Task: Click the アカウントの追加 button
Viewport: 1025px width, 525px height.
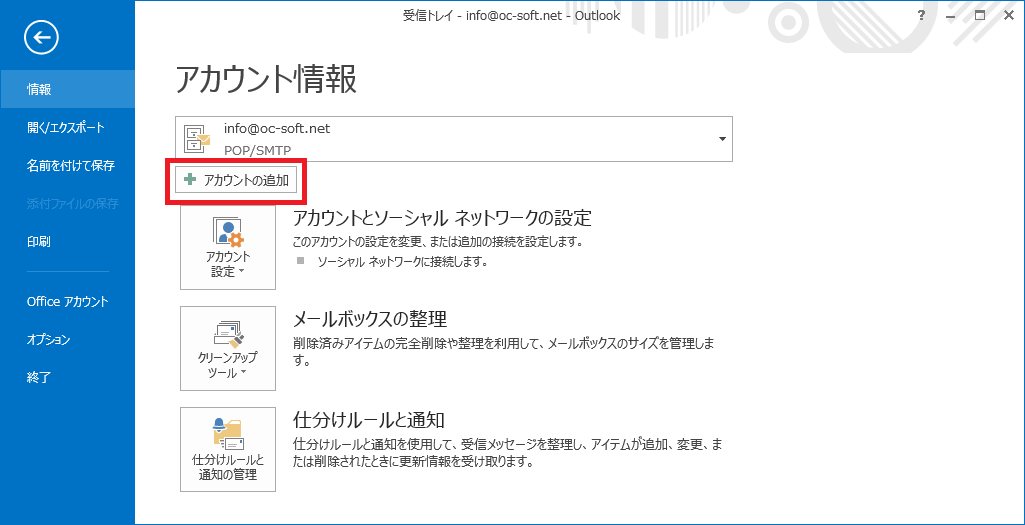Action: click(x=237, y=180)
